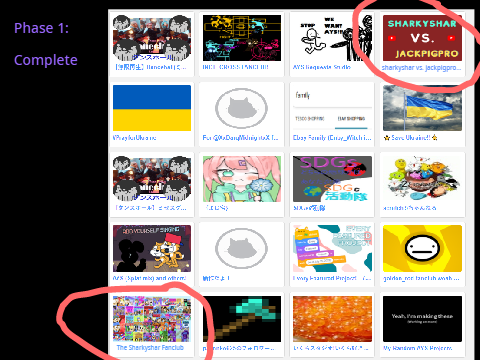Open the SDGs globe thumbnail
The image size is (480, 360).
pos(332,179)
